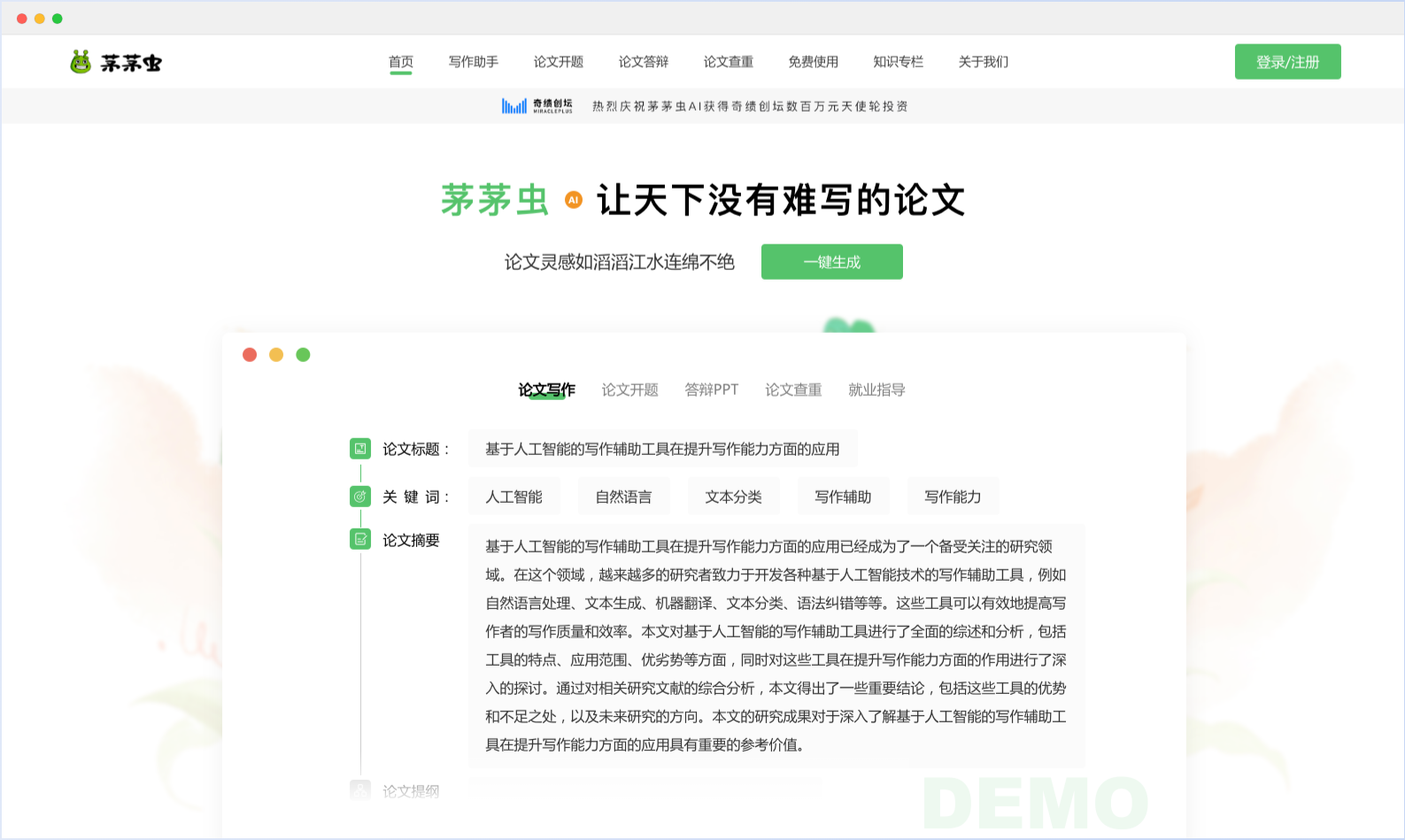Click the 奇绩创坛 MiraclePlus logo
The width and height of the screenshot is (1405, 840).
coord(537,106)
